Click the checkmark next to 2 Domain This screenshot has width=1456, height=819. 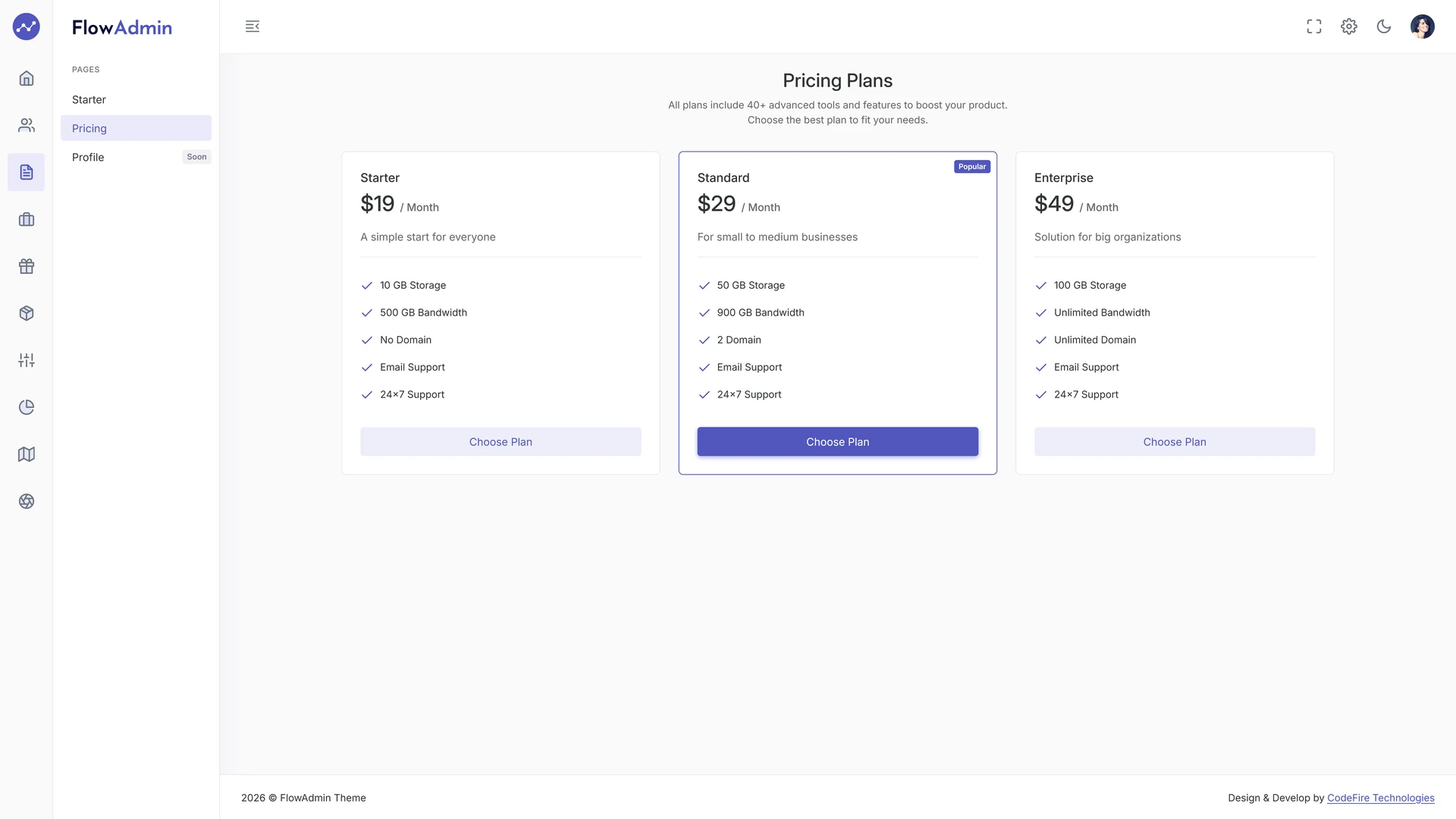click(704, 340)
